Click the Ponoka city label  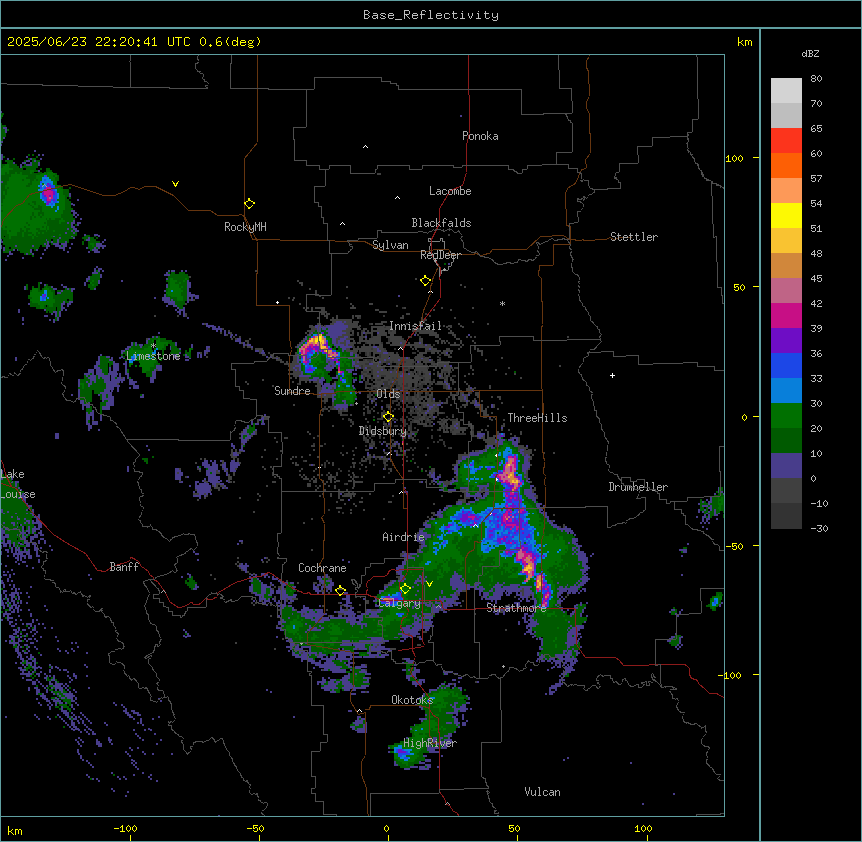(480, 136)
